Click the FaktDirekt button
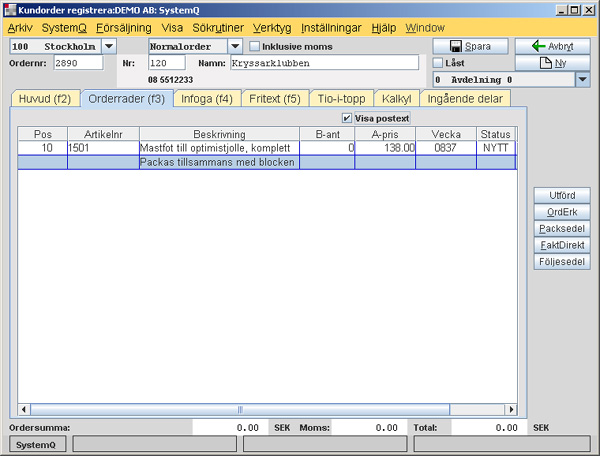This screenshot has height=456, width=600. [x=562, y=245]
